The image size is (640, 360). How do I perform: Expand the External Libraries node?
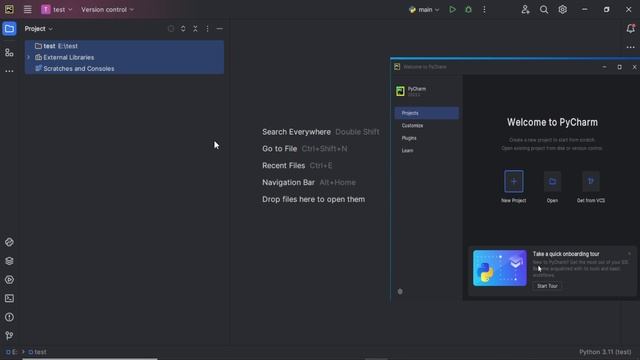tap(28, 58)
